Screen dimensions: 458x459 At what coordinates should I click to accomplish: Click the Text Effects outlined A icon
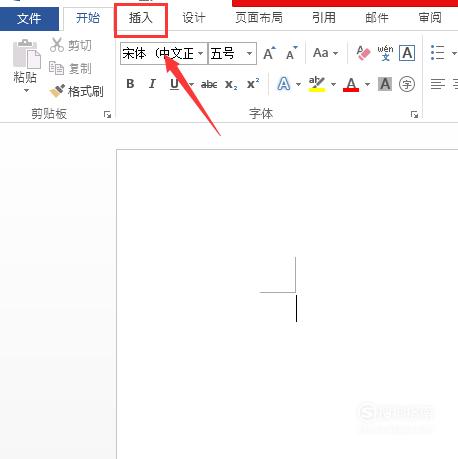pos(284,84)
